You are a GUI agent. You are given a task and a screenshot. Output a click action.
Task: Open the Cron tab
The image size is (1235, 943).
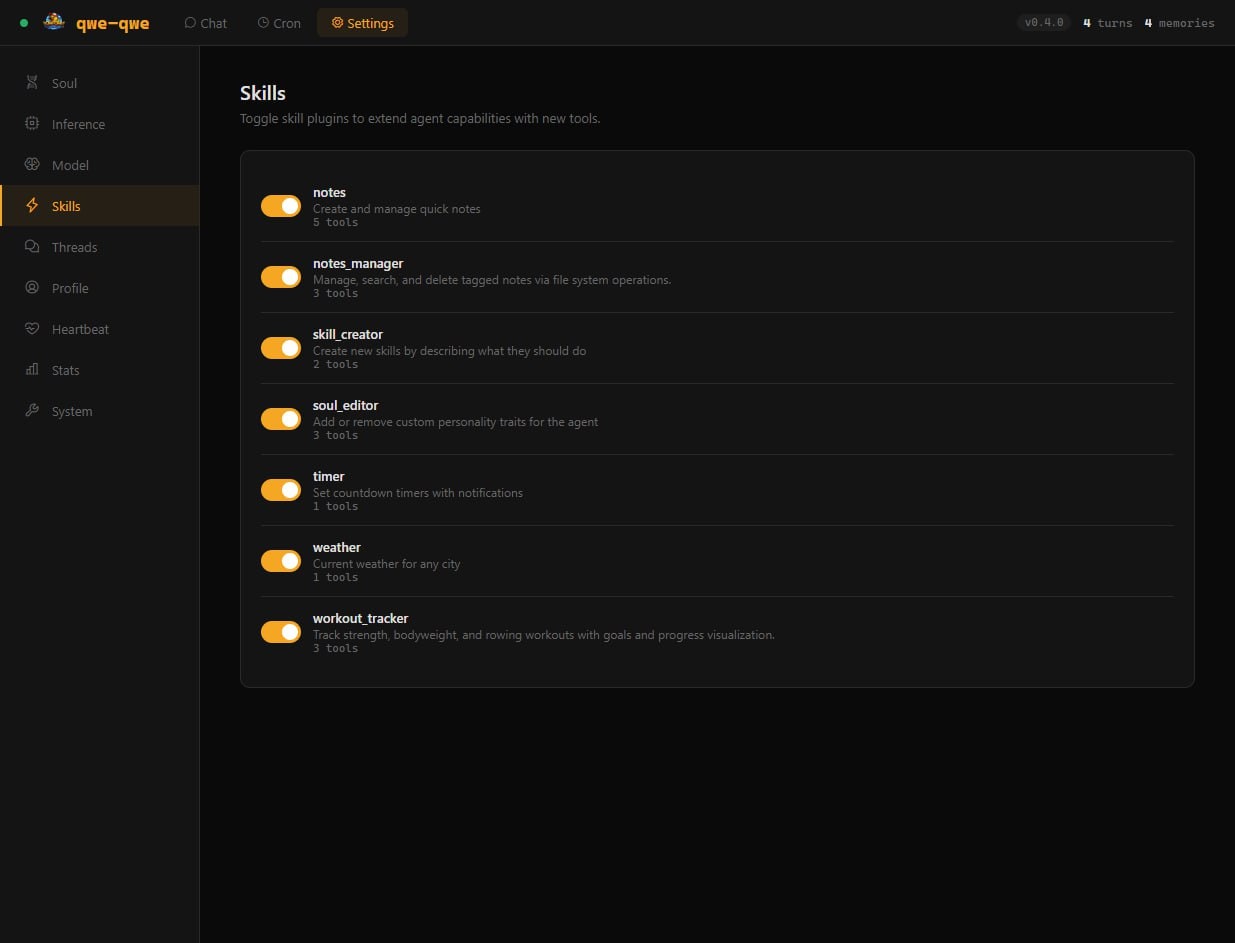coord(278,22)
